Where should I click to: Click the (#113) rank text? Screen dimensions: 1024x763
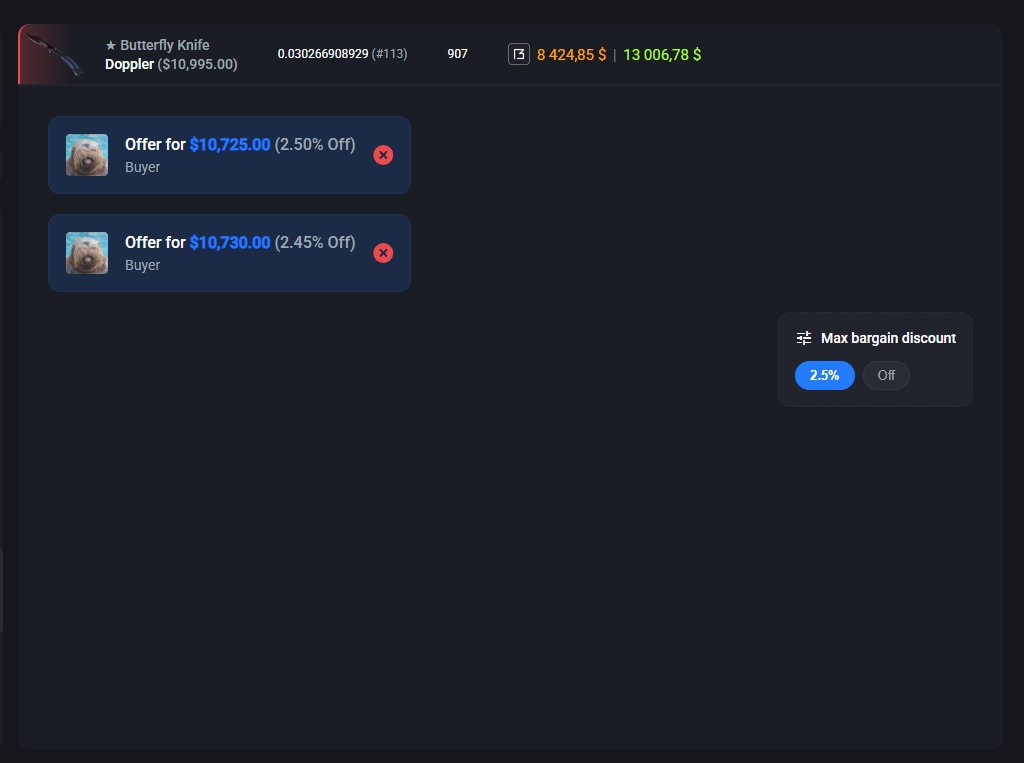click(389, 54)
